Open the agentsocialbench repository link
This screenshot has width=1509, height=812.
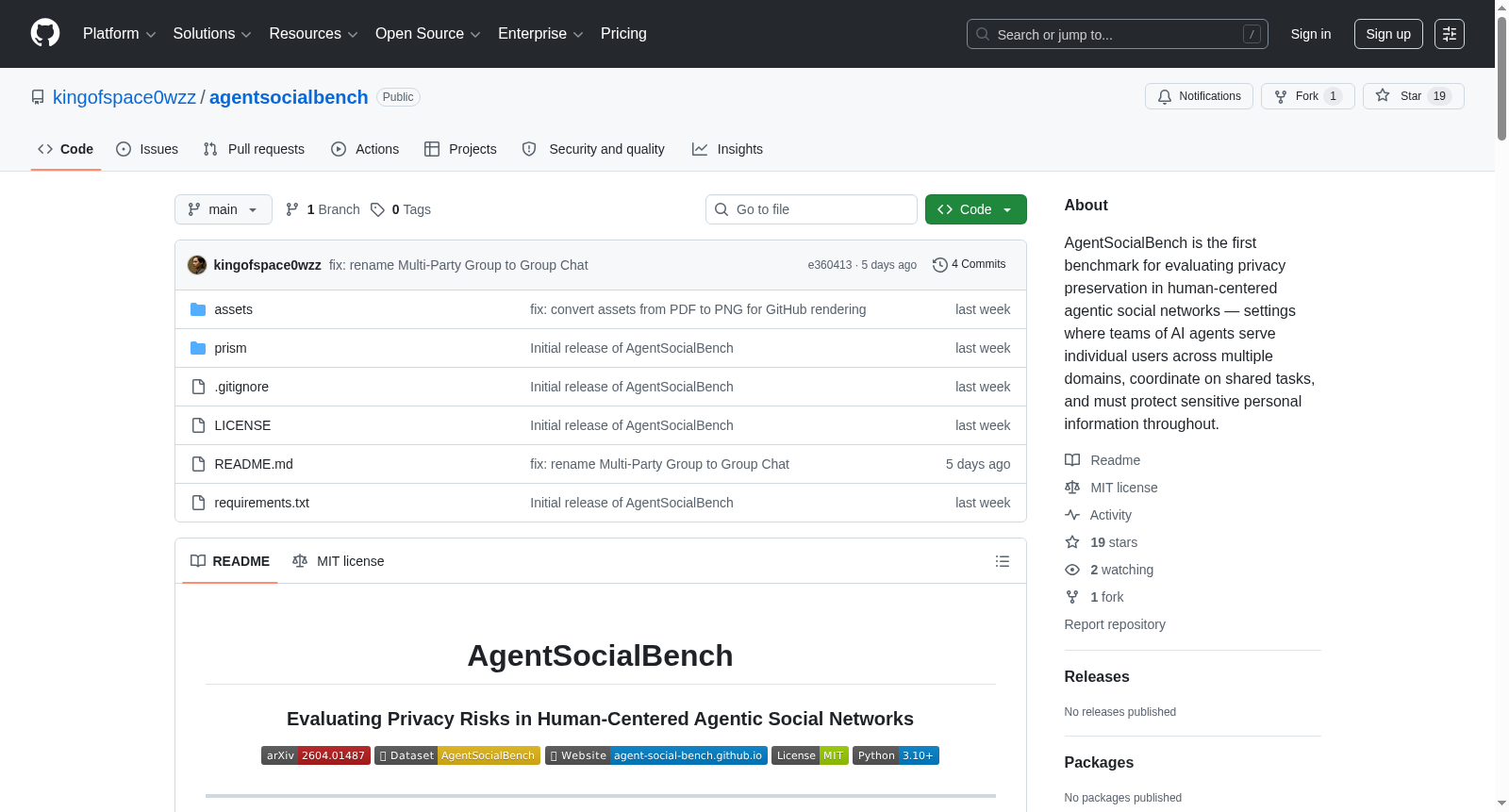[289, 97]
